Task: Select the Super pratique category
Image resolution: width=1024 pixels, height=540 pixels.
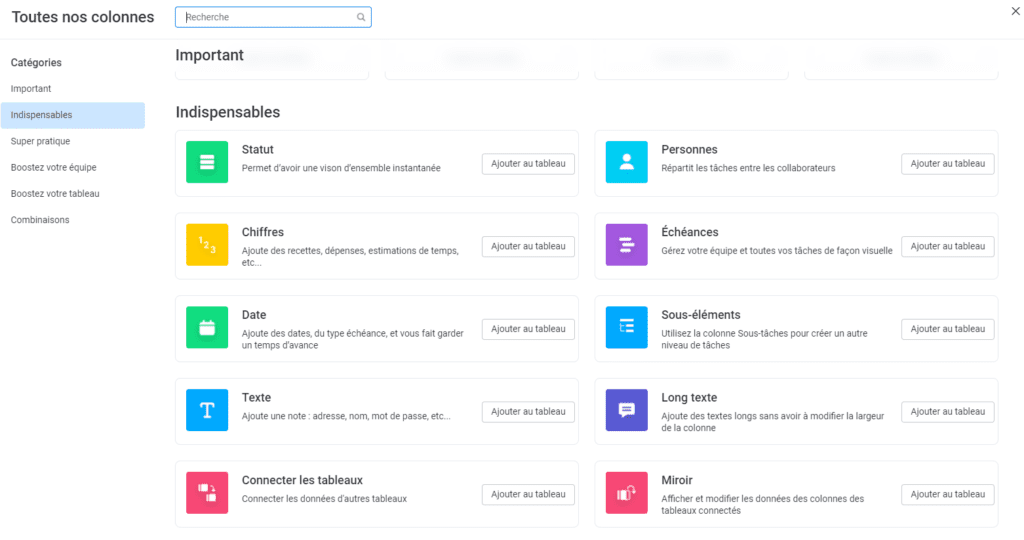Action: [x=40, y=141]
